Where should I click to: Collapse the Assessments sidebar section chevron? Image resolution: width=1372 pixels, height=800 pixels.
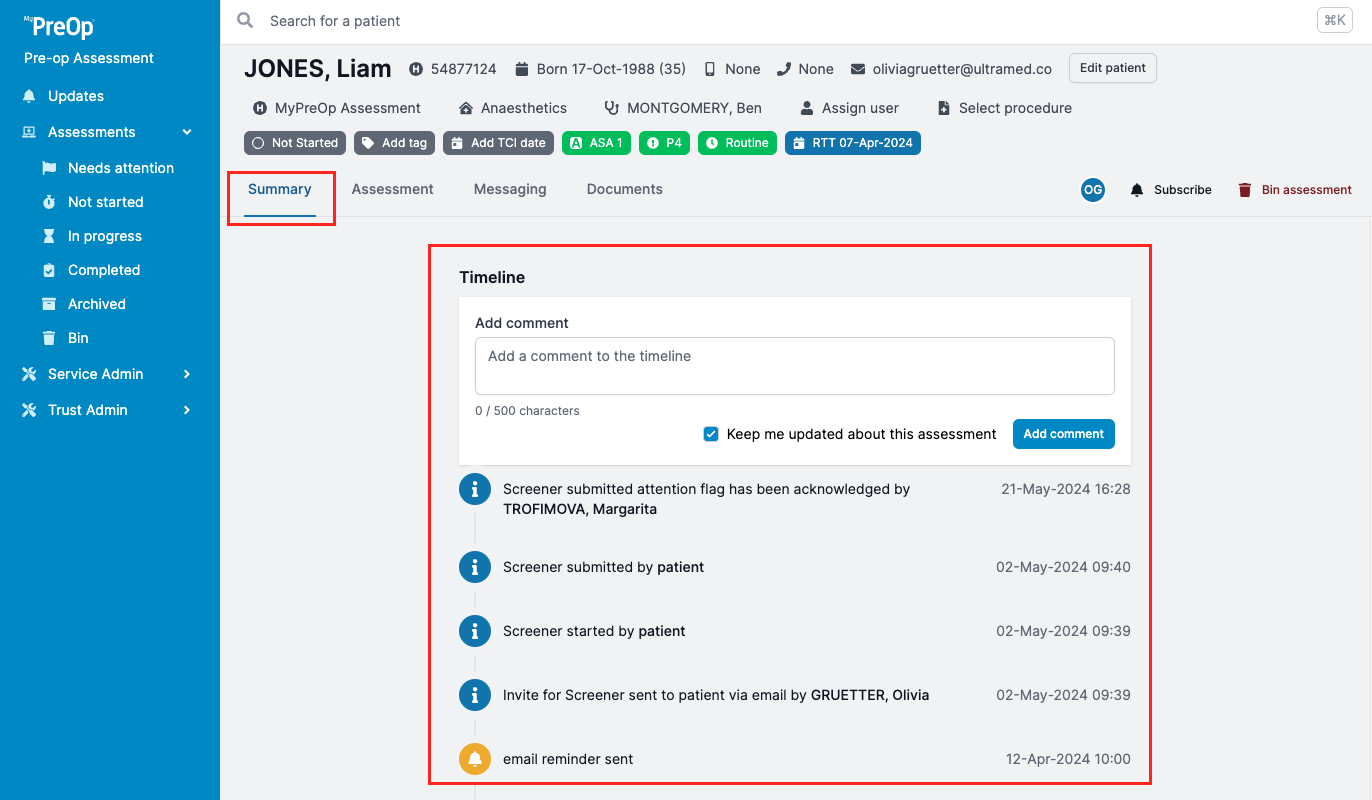pyautogui.click(x=187, y=132)
